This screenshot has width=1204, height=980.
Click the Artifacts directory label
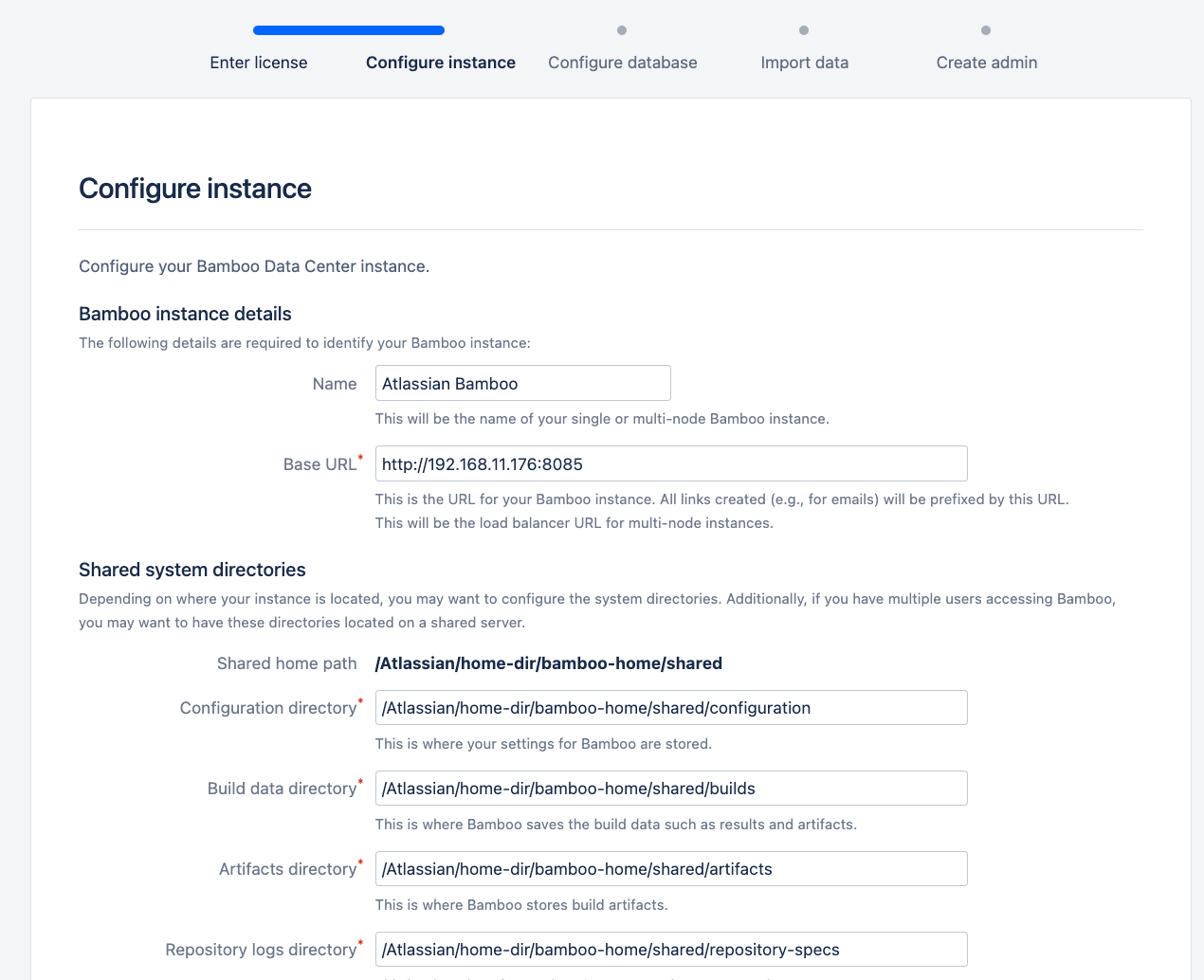click(x=287, y=869)
